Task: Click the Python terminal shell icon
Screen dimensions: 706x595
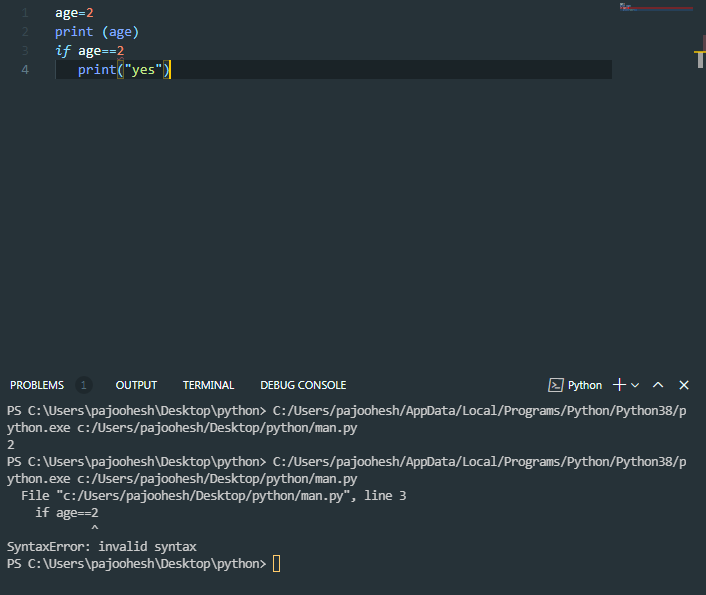Action: (556, 385)
